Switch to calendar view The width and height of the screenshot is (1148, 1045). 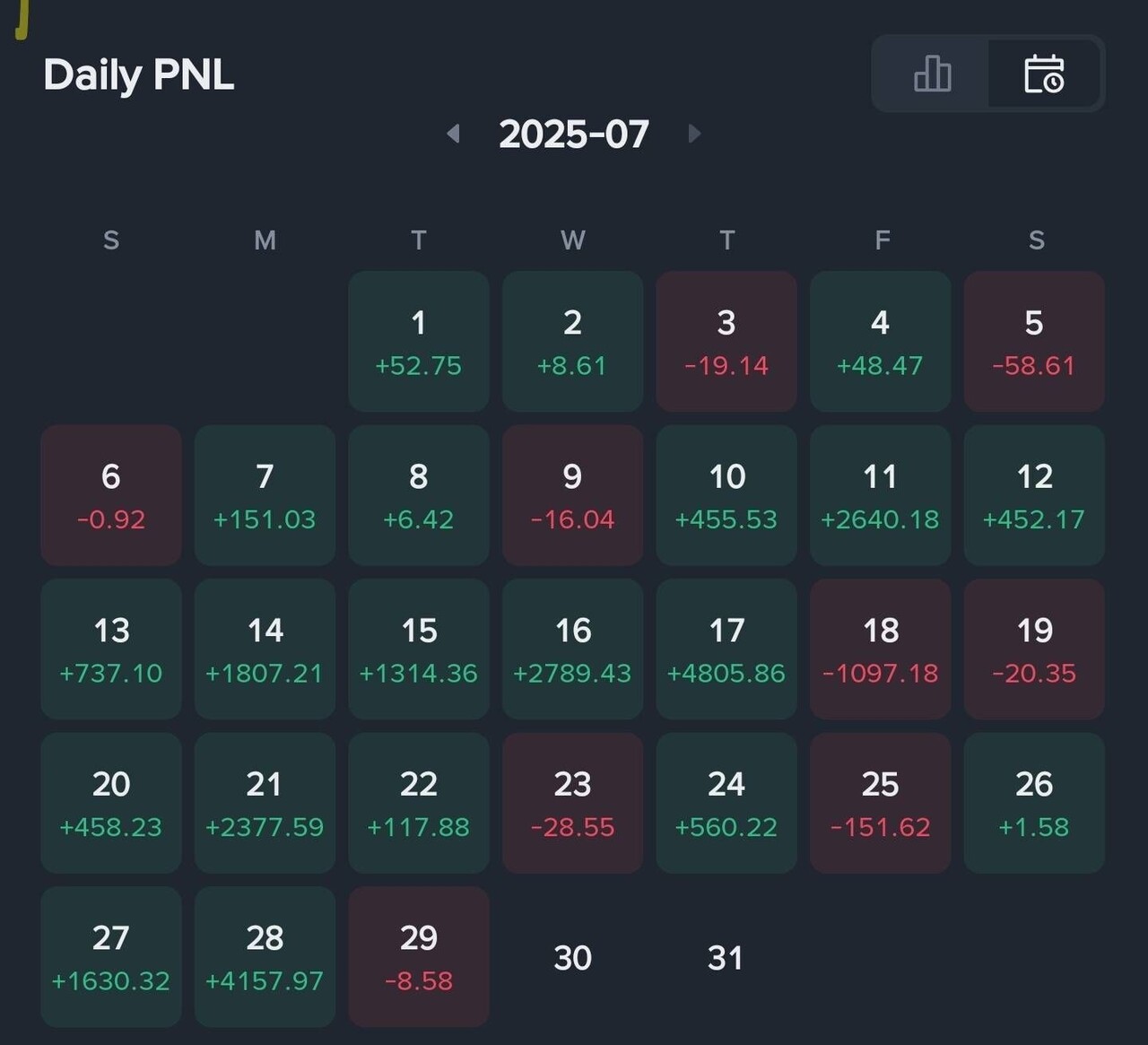click(1044, 74)
